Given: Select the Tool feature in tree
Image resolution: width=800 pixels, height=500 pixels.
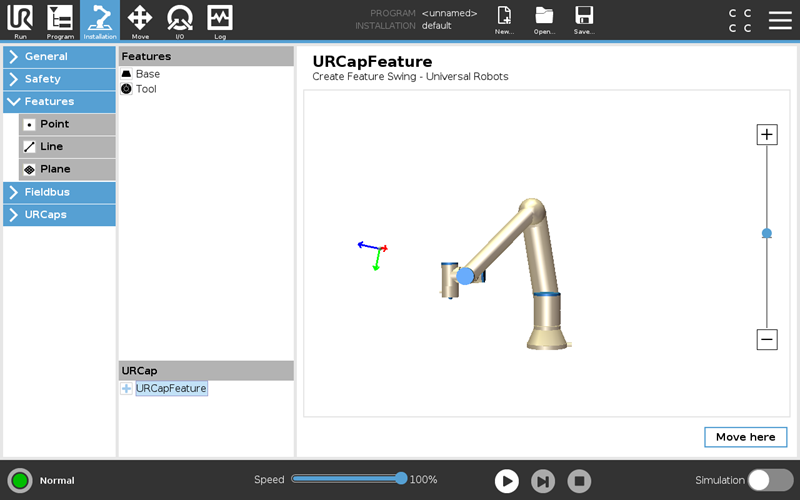Looking at the screenshot, I should (146, 89).
